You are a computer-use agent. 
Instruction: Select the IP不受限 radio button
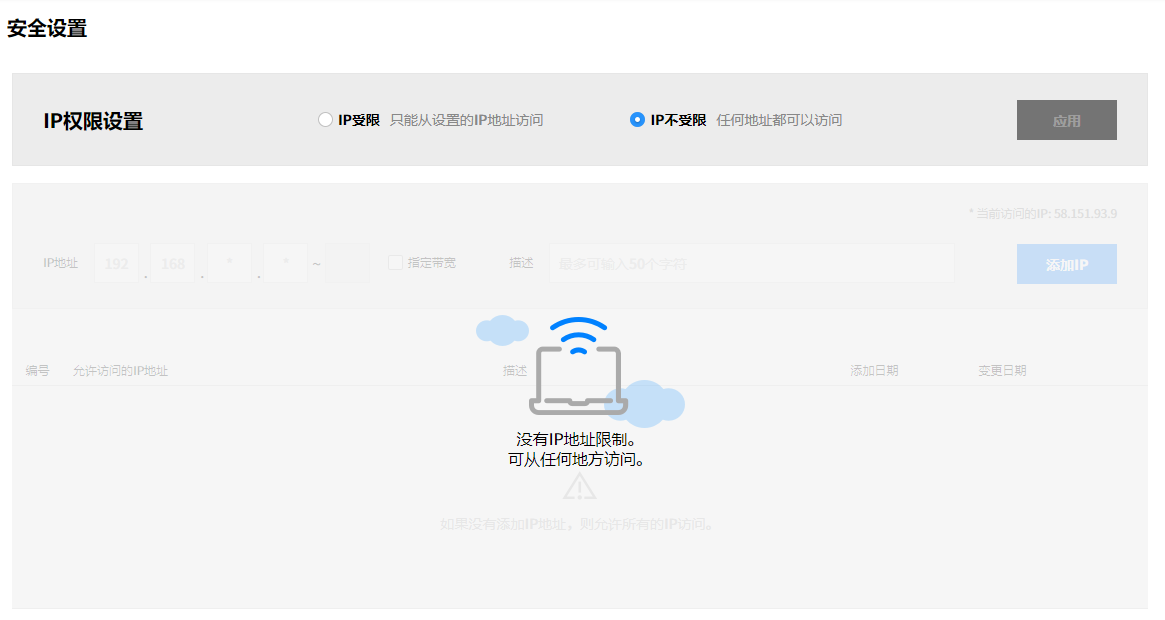click(637, 120)
